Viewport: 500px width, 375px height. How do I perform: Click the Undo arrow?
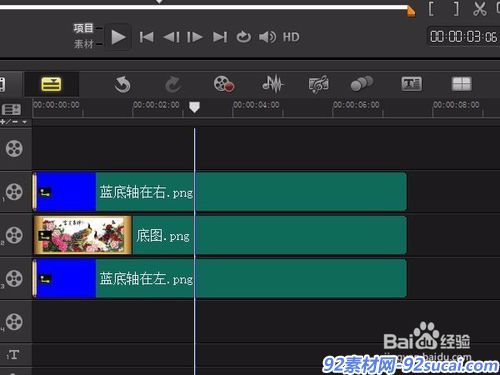[122, 84]
